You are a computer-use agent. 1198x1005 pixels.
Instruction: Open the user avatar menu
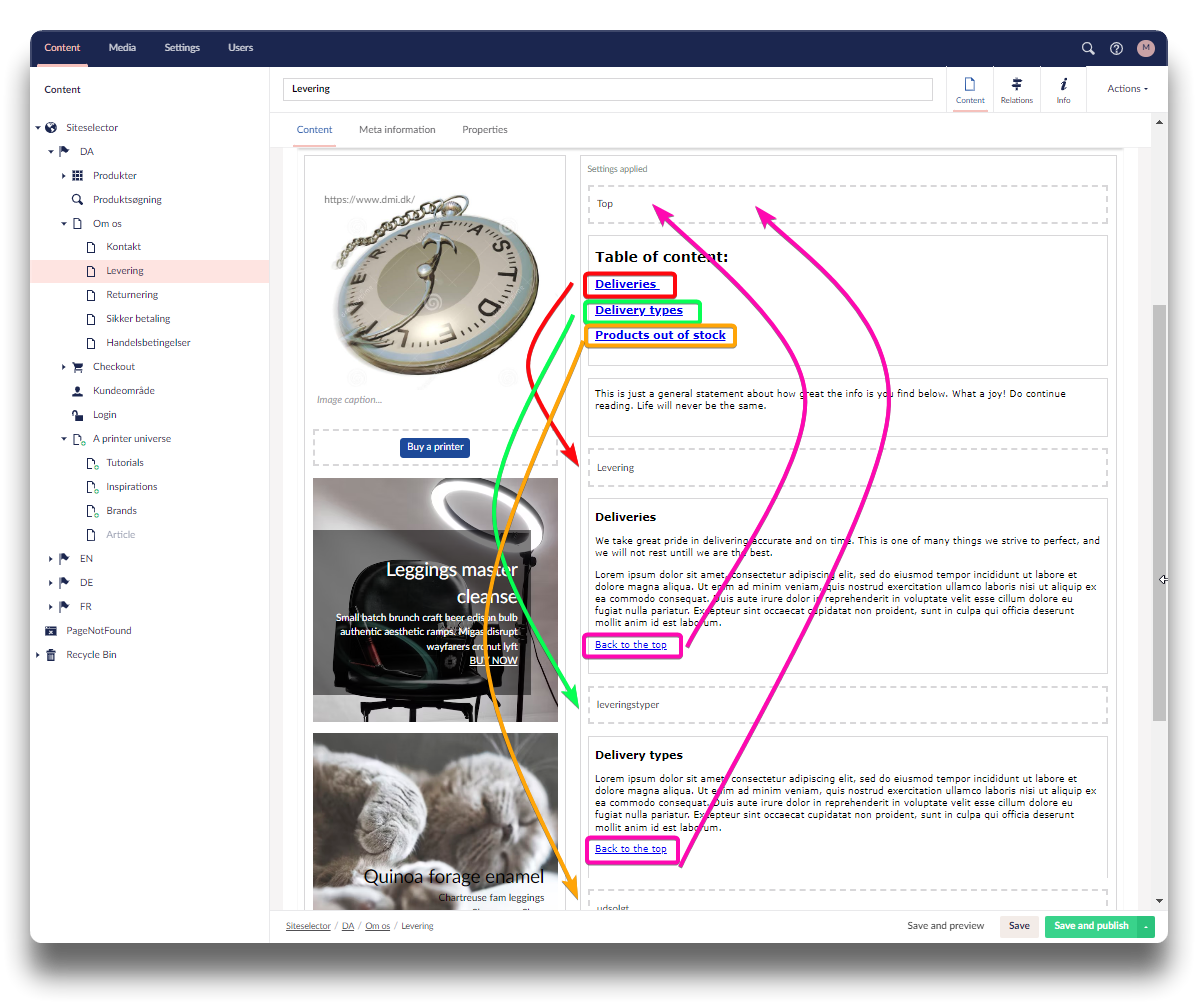pyautogui.click(x=1146, y=48)
